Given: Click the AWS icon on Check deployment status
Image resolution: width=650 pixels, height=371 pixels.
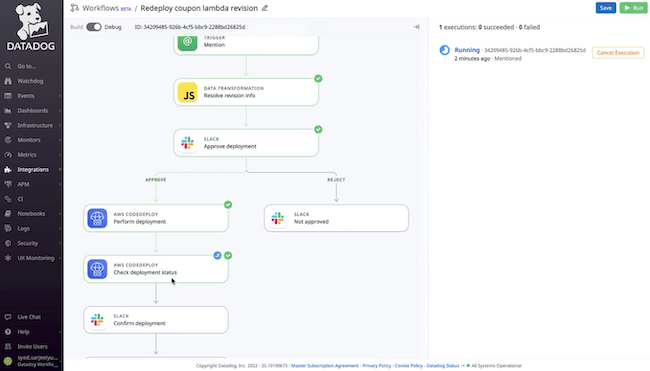Looking at the screenshot, I should 97,269.
